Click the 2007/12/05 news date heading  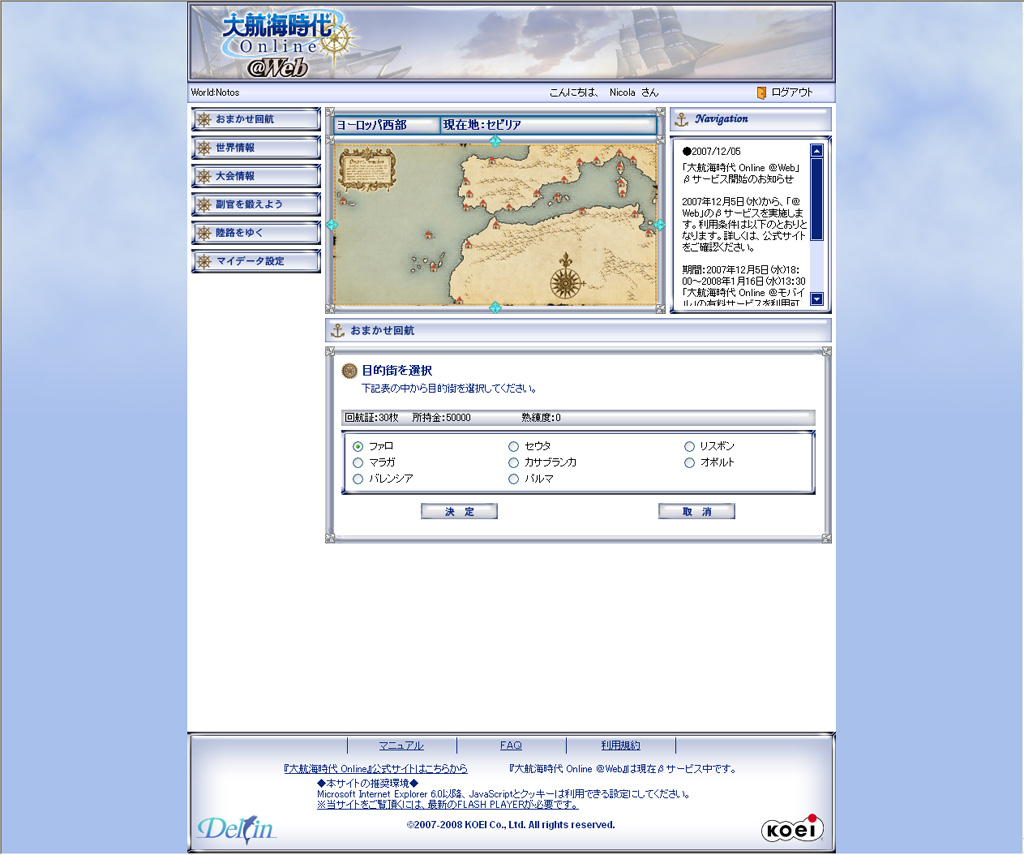click(x=711, y=152)
